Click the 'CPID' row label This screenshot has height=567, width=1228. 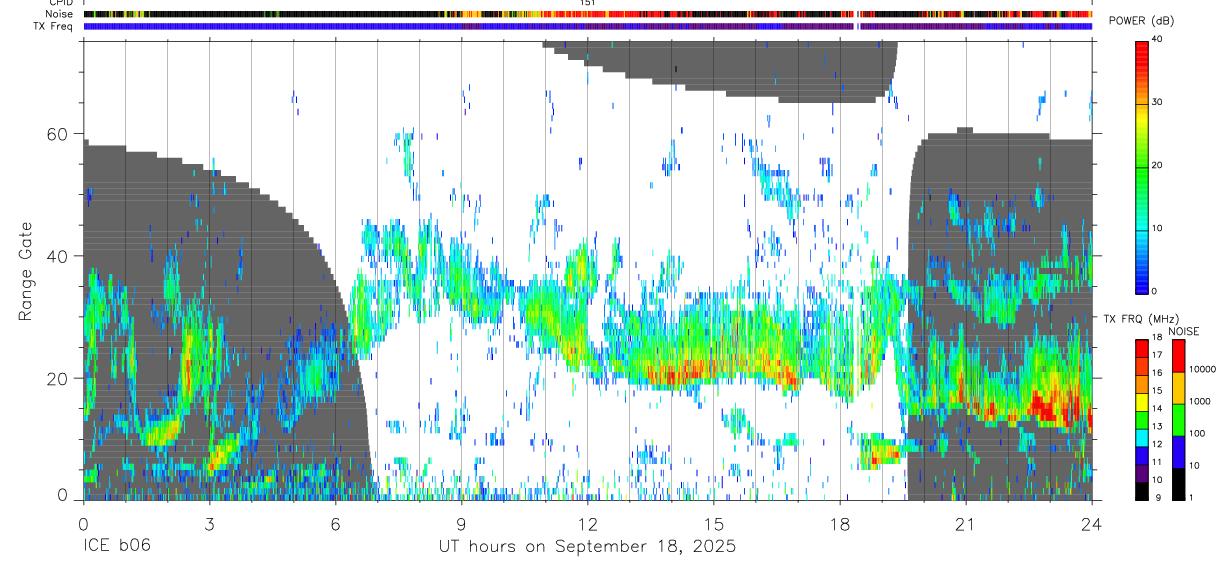59,3
